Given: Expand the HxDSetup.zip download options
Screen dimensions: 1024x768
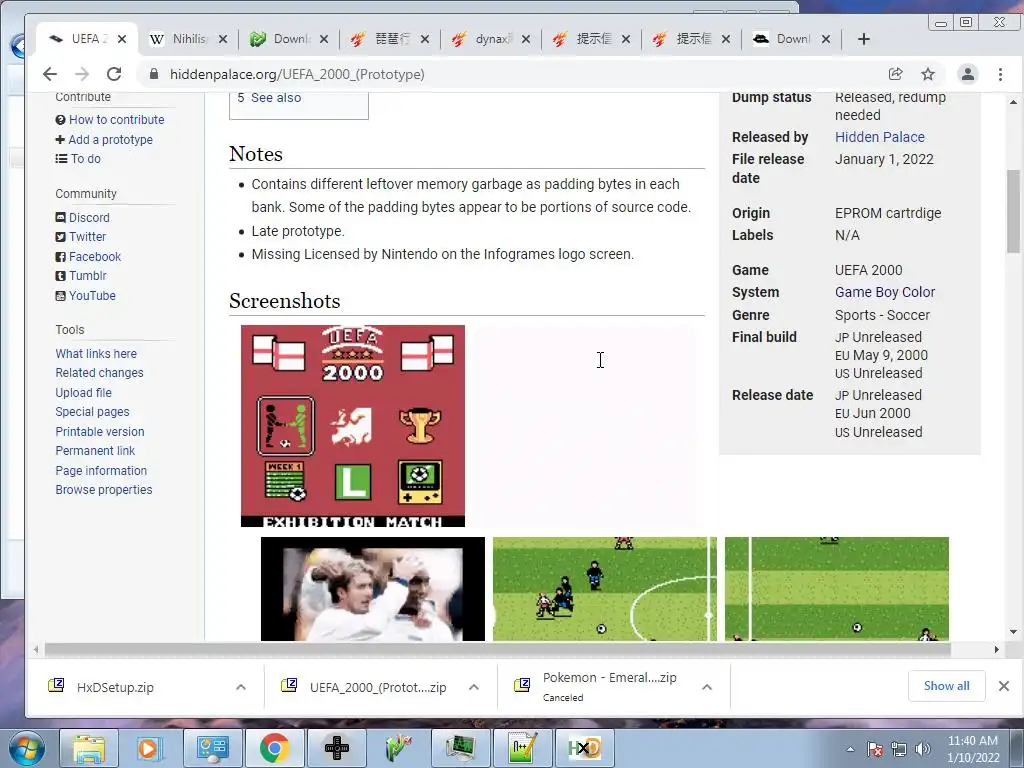Looking at the screenshot, I should pyautogui.click(x=240, y=687).
